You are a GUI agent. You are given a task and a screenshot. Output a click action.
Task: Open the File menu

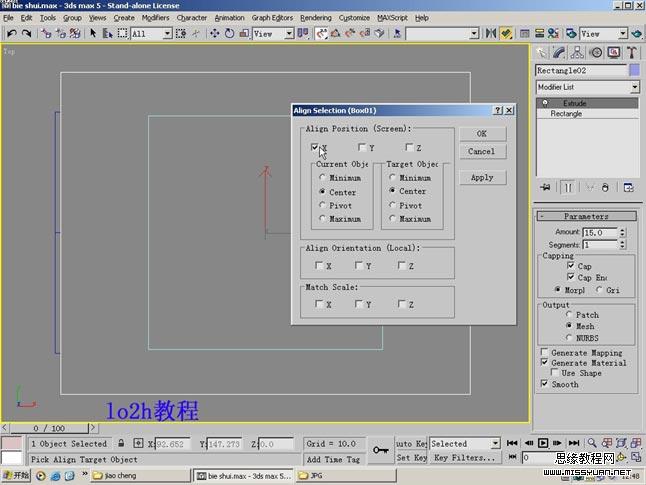pyautogui.click(x=8, y=18)
